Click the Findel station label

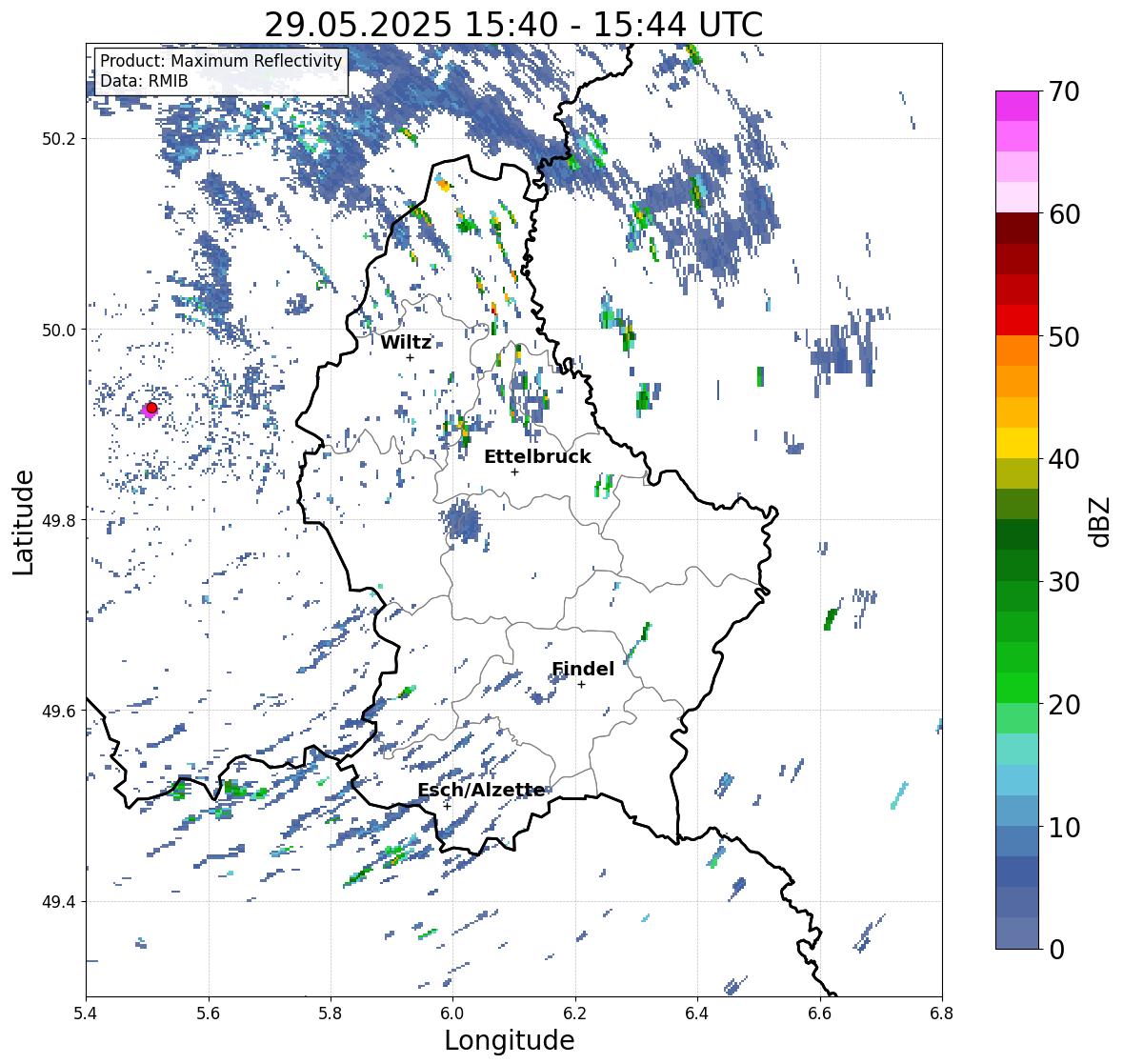click(x=583, y=669)
